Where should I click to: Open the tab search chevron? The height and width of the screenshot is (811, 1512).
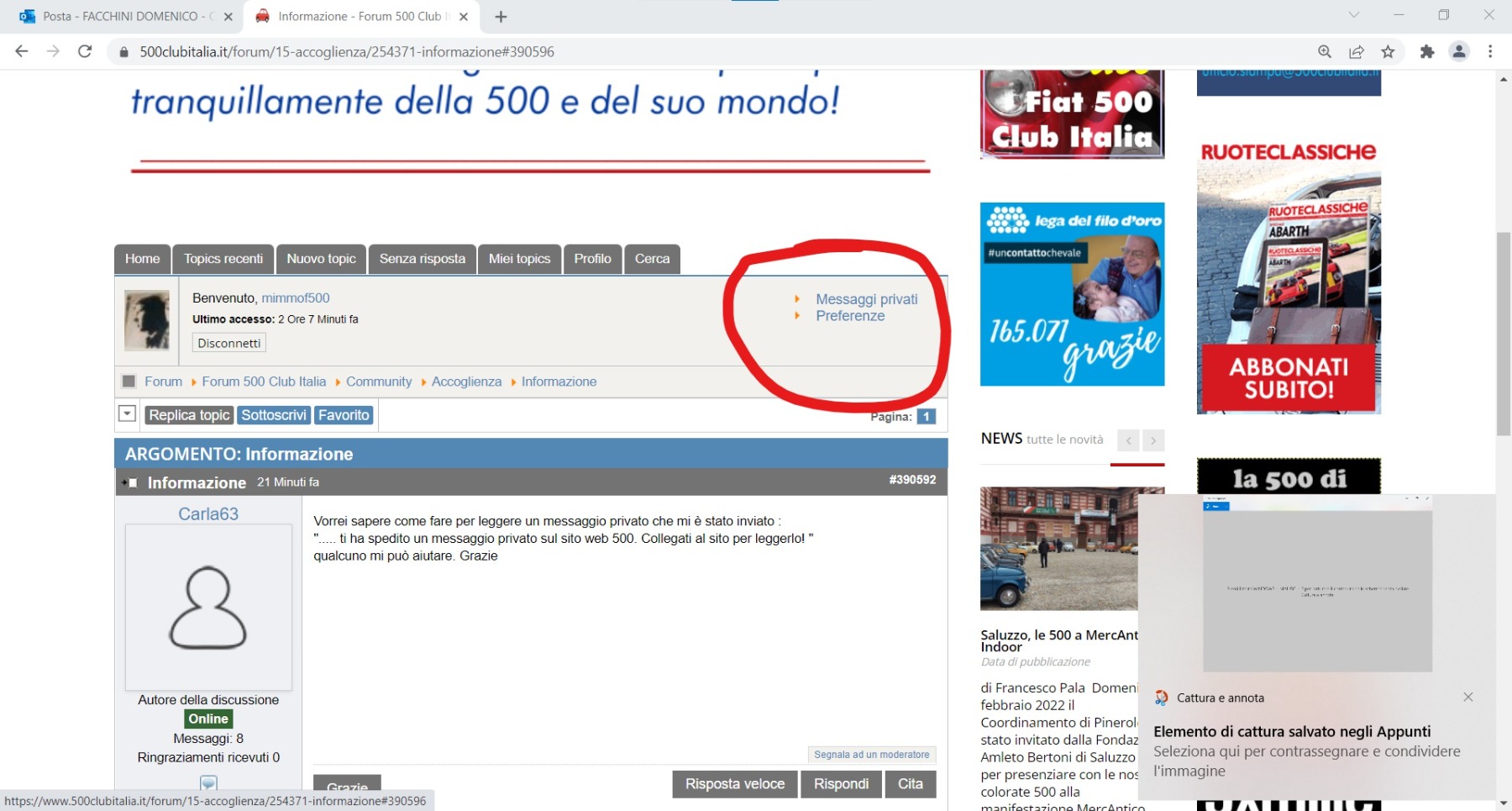pos(1354,15)
